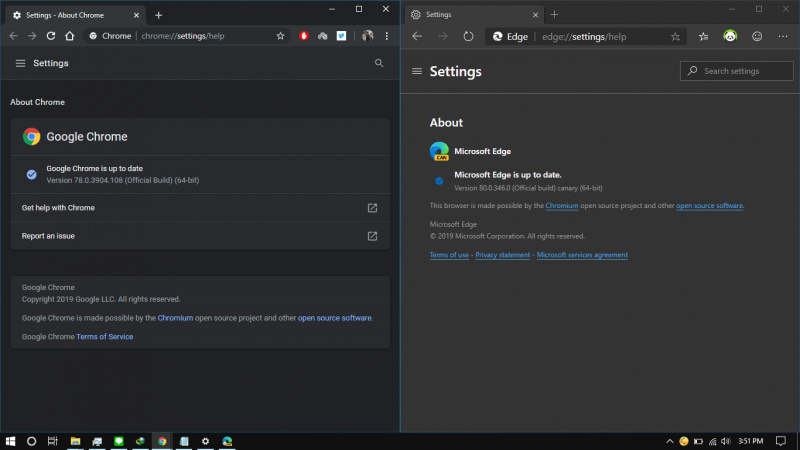Screen dimensions: 800x450
Task: Open Edge Settings hamburger menu
Action: [417, 71]
